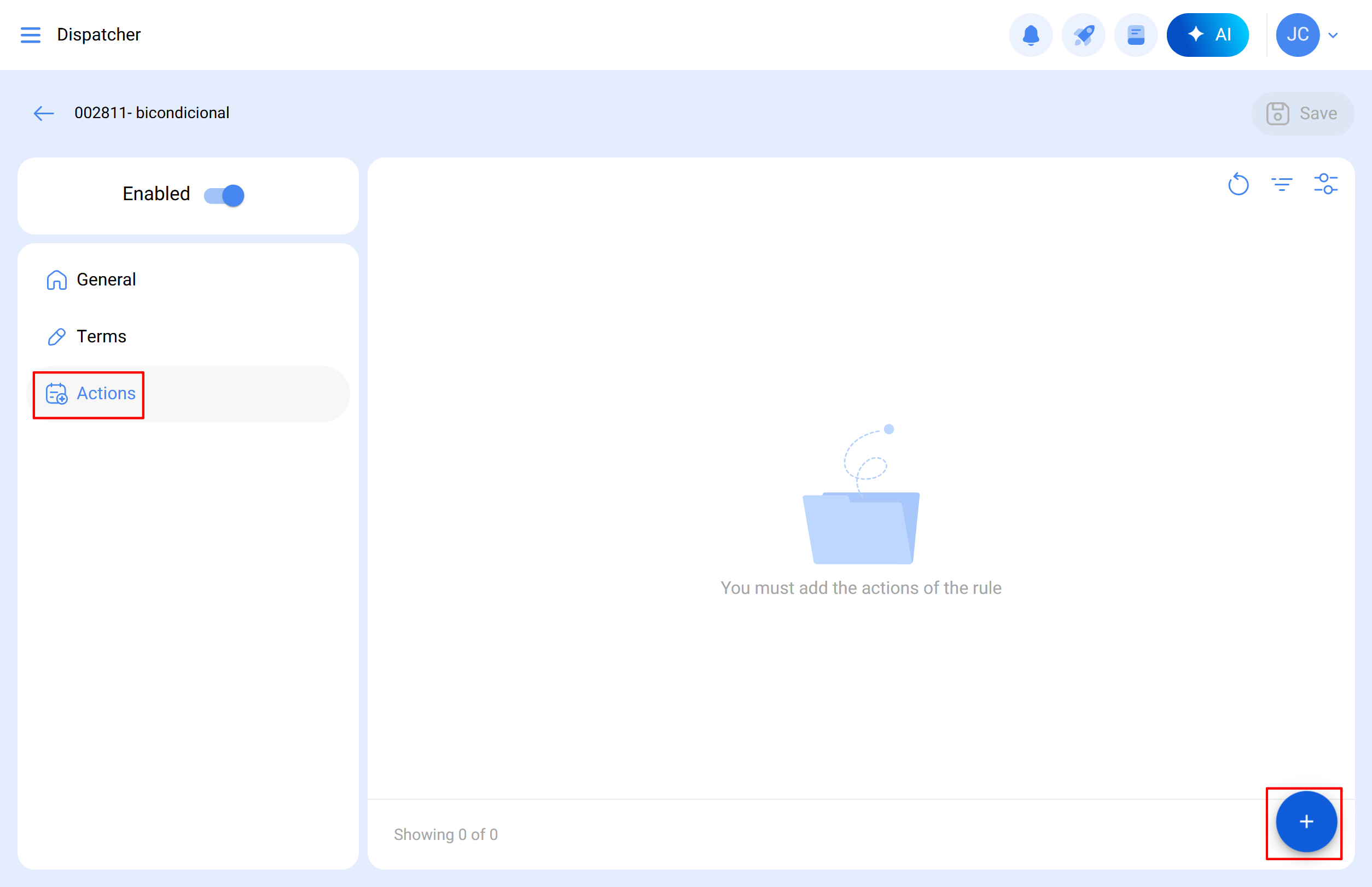Screen dimensions: 1372x887
Task: Click the refresh actions list icon
Action: click(x=1238, y=184)
